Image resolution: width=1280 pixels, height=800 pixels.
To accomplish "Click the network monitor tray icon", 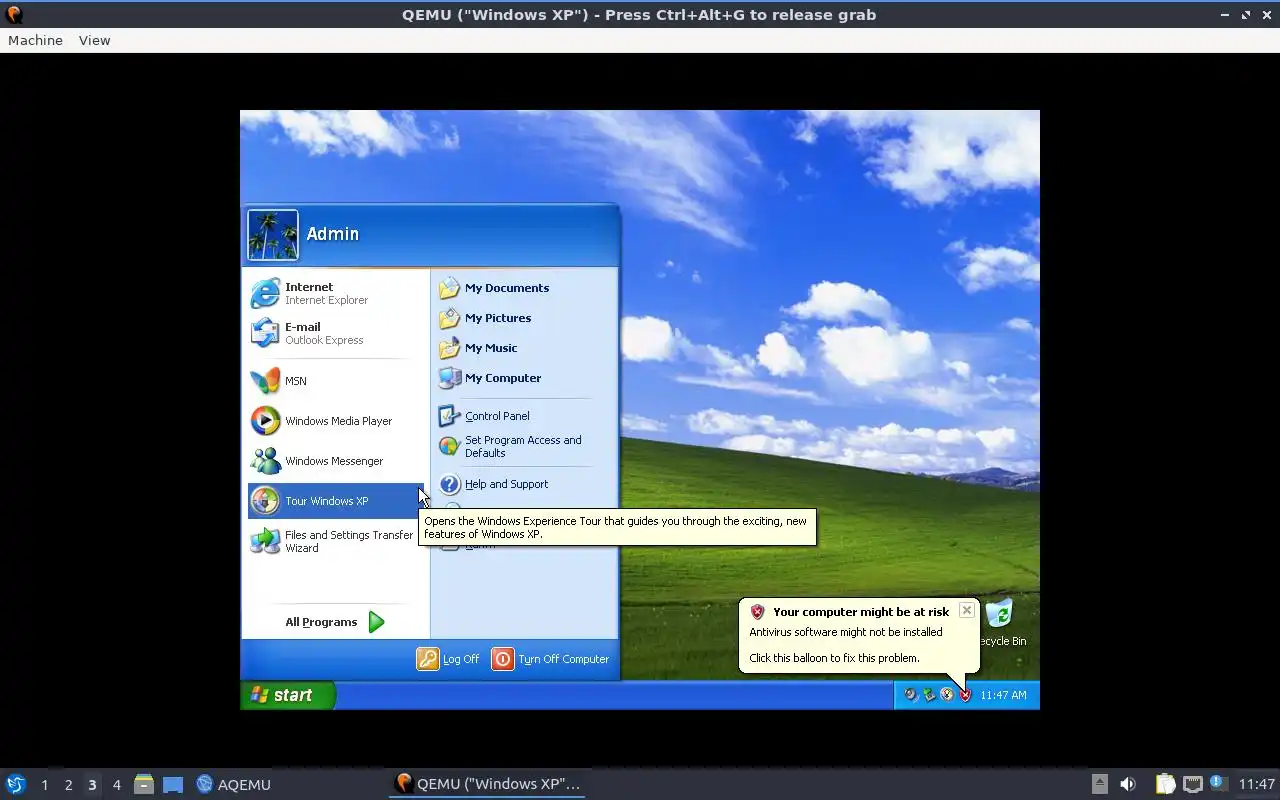I will [1192, 784].
